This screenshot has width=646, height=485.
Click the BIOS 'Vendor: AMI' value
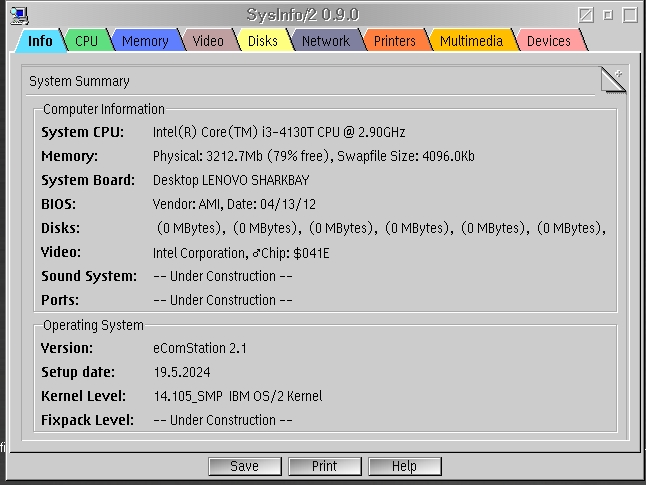click(x=234, y=204)
